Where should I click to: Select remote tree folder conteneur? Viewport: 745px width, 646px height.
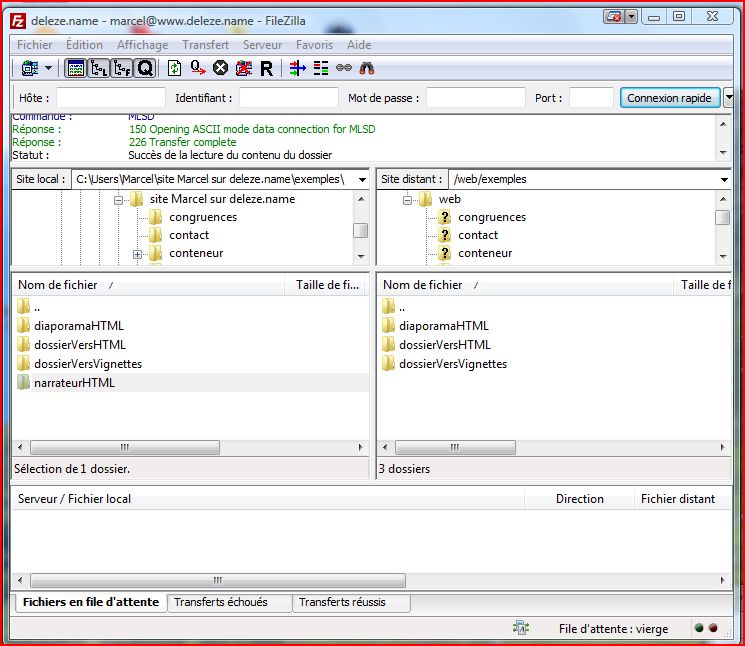(x=485, y=253)
